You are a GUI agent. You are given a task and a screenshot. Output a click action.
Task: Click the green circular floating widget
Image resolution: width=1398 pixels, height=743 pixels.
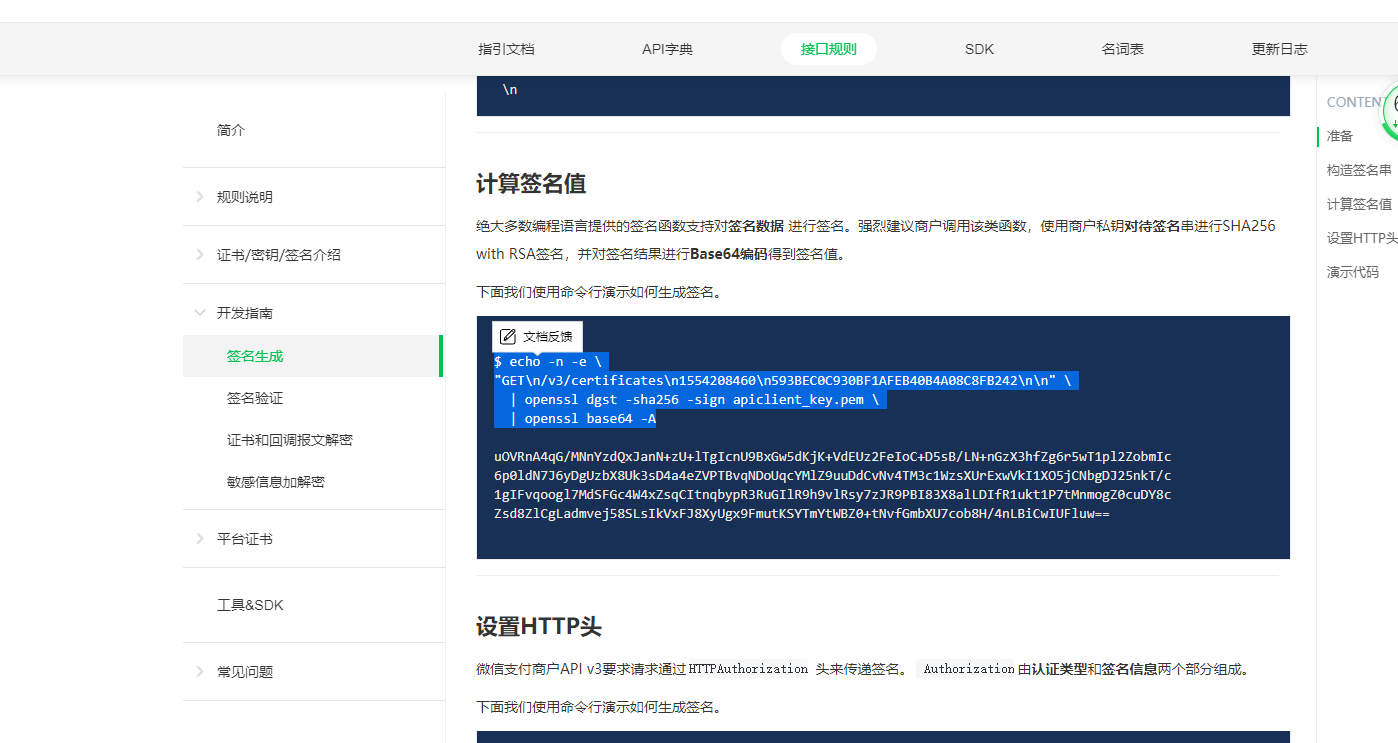[x=1390, y=112]
